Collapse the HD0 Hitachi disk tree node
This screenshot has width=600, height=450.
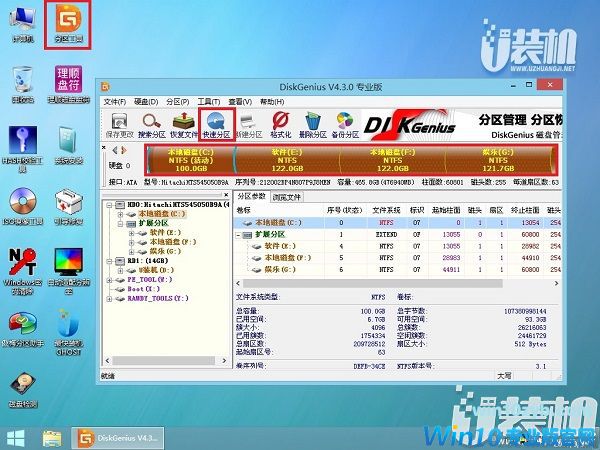[108, 205]
